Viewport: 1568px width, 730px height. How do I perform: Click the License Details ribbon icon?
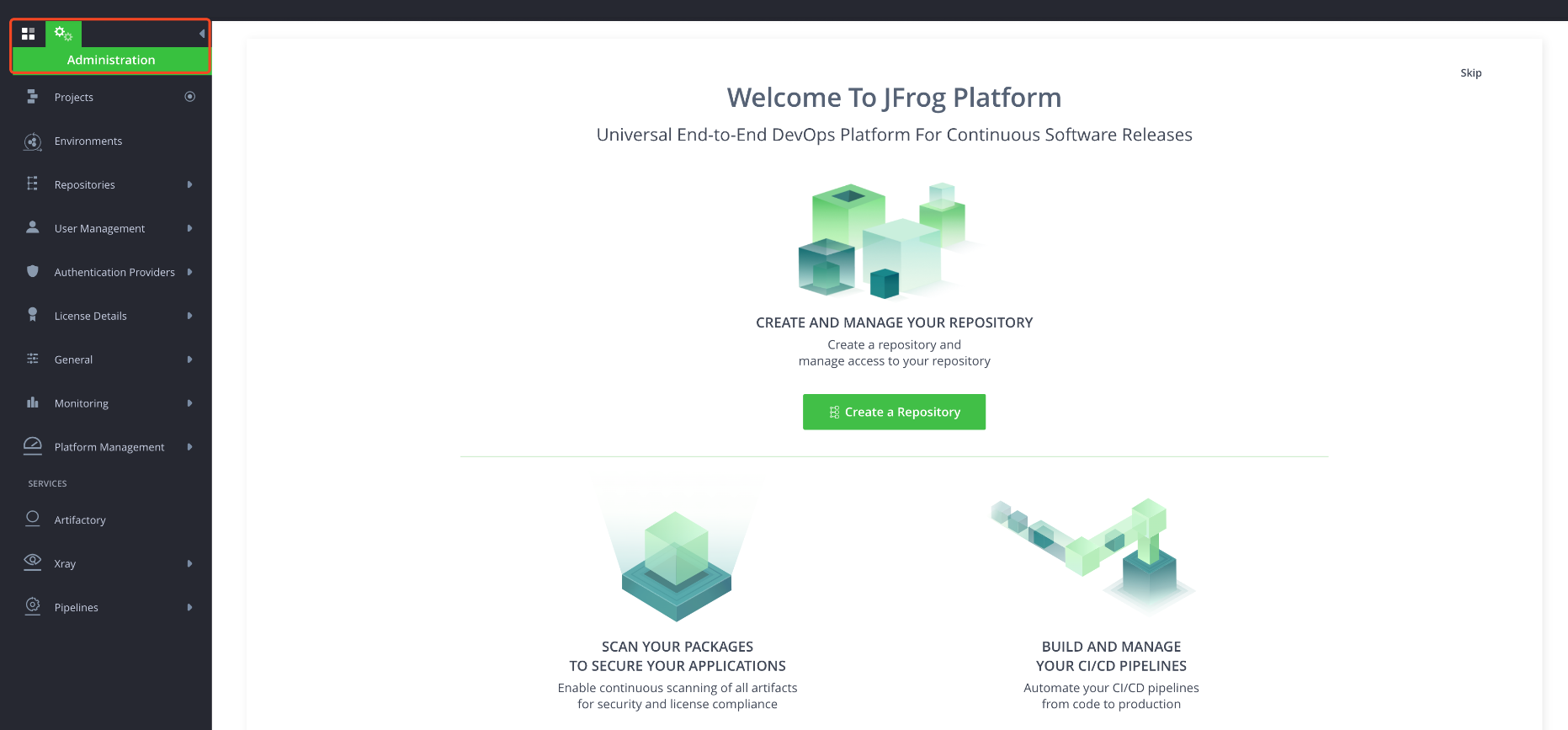[32, 315]
